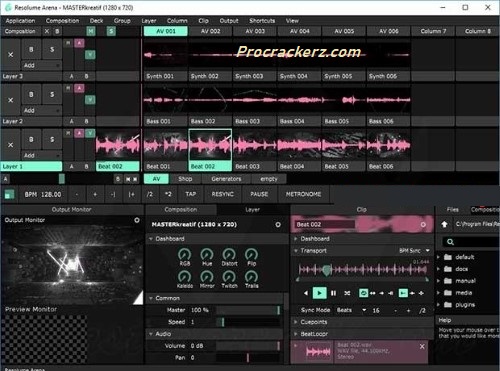Open Layer 2 blend mode Add dropdown
Screen dimensions: 500x371
pyautogui.click(x=41, y=110)
